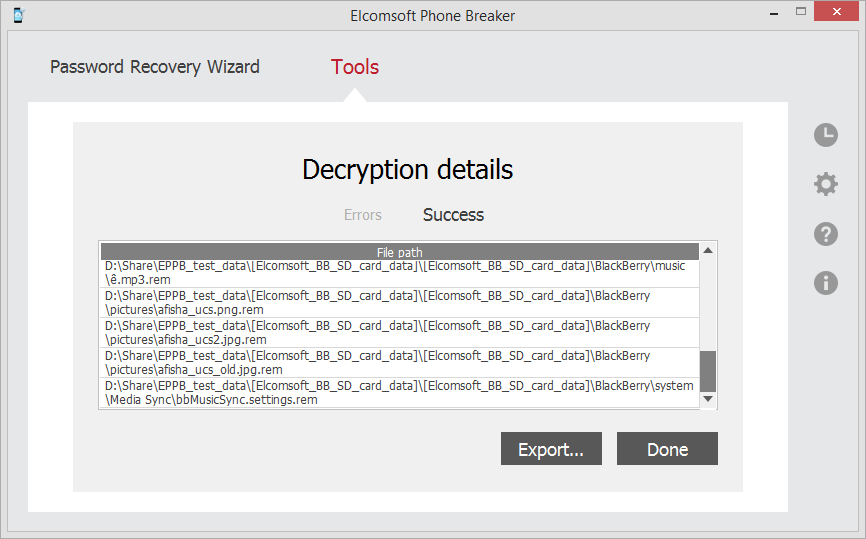Click the info (i) icon
866x539 pixels.
825,283
